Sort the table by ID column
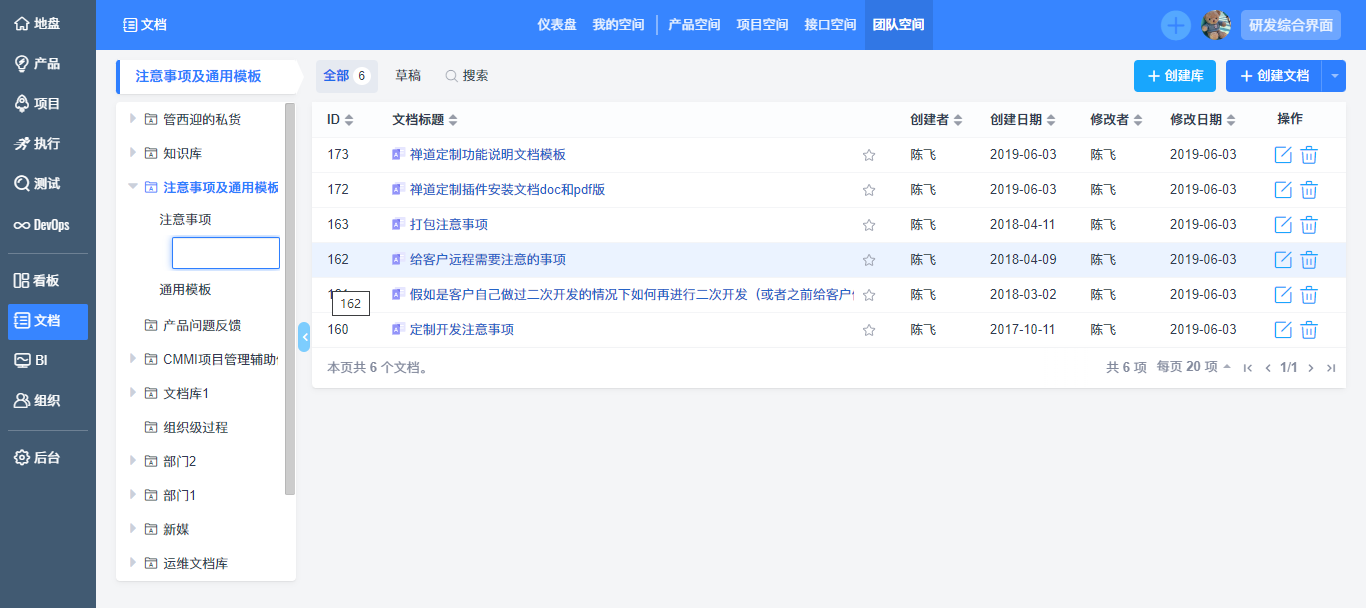 coord(340,120)
